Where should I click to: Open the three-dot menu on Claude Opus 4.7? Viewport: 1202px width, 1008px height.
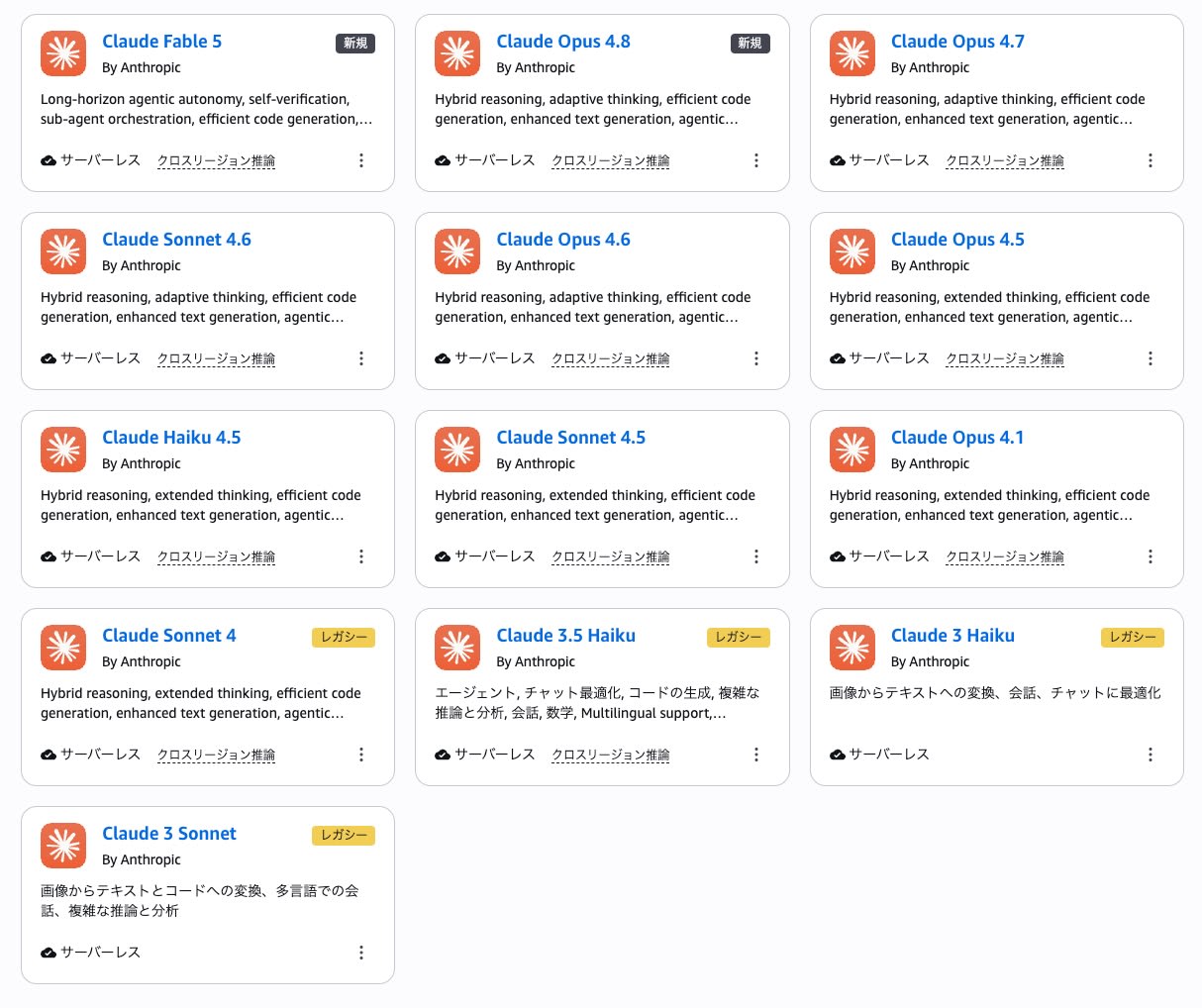coord(1151,160)
